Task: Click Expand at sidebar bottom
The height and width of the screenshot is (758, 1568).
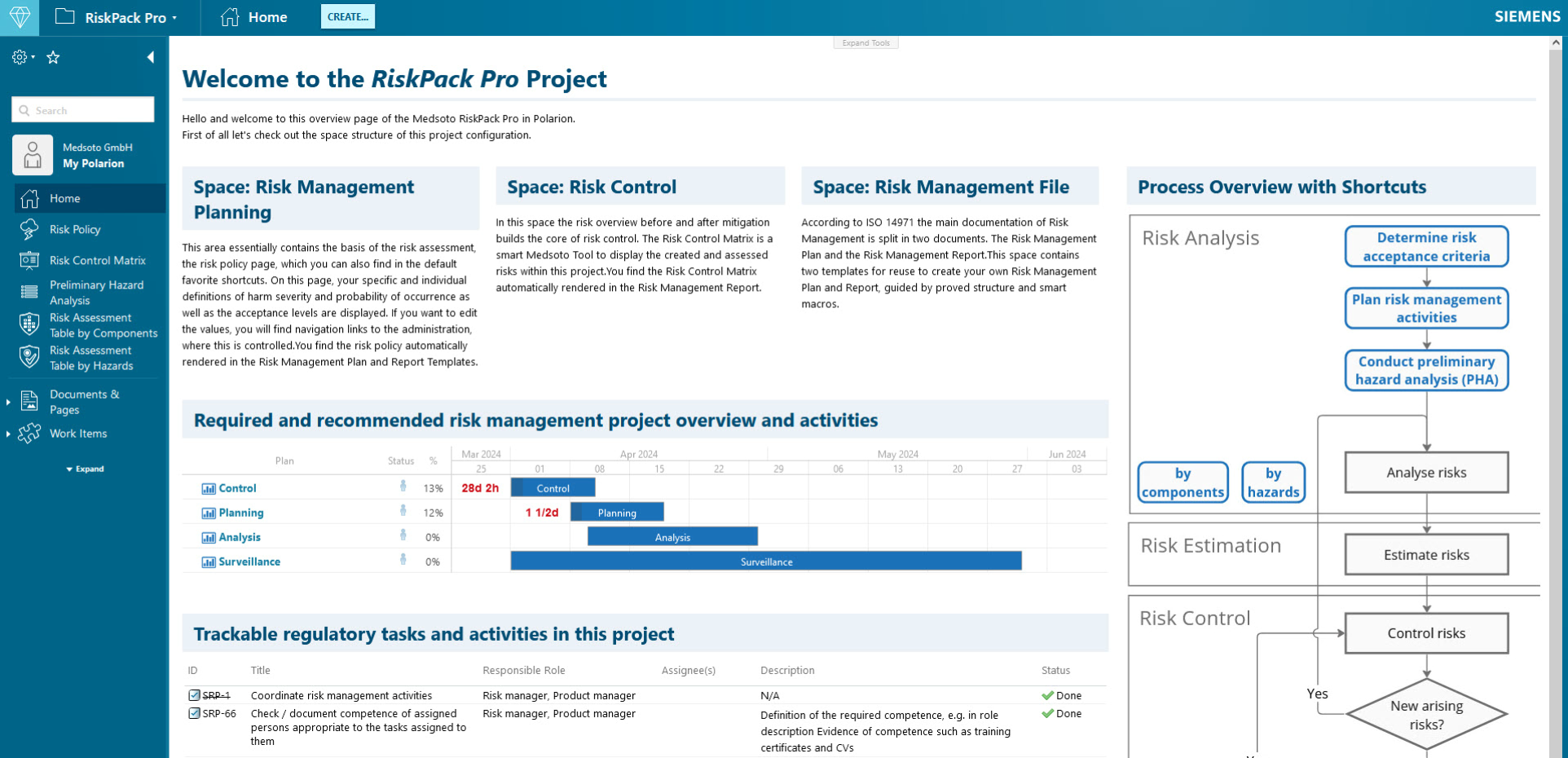Action: click(85, 469)
